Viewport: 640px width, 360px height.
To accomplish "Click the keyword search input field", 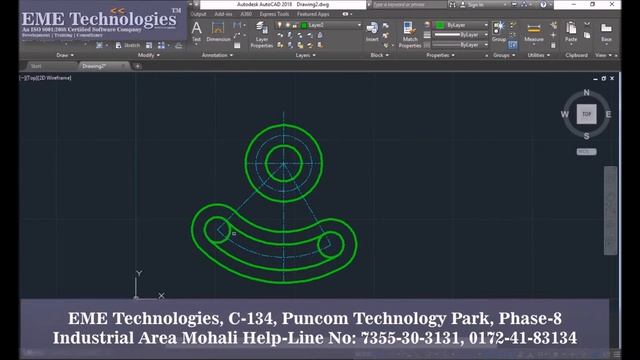I will (x=409, y=4).
